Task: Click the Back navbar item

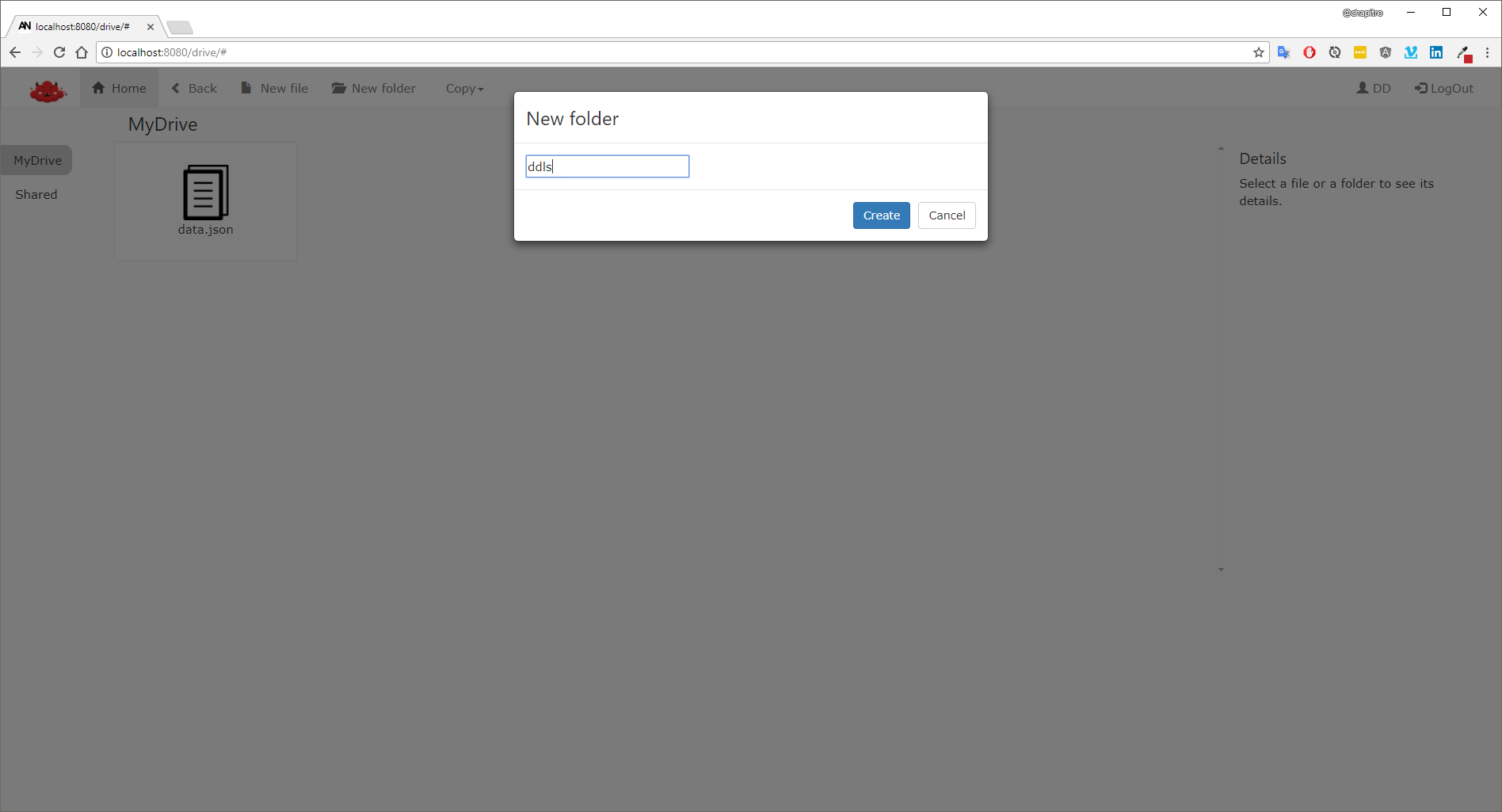Action: (194, 88)
